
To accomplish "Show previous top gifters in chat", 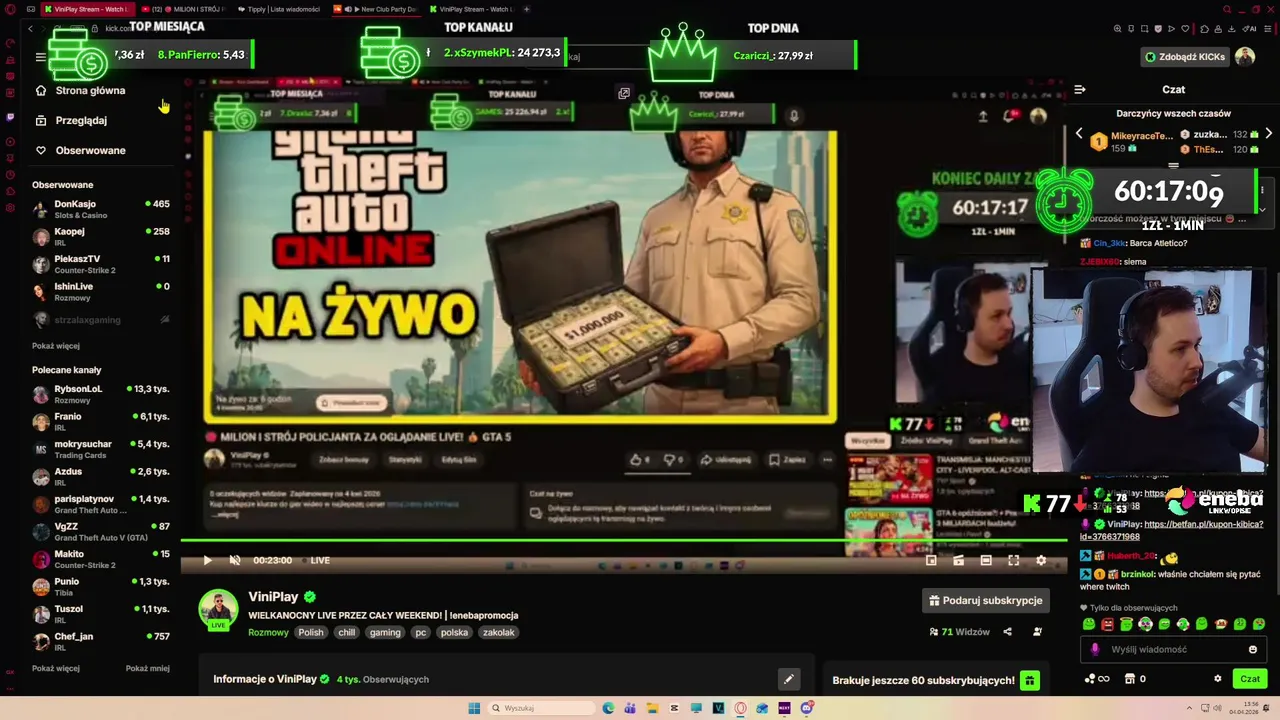I will 1079,133.
